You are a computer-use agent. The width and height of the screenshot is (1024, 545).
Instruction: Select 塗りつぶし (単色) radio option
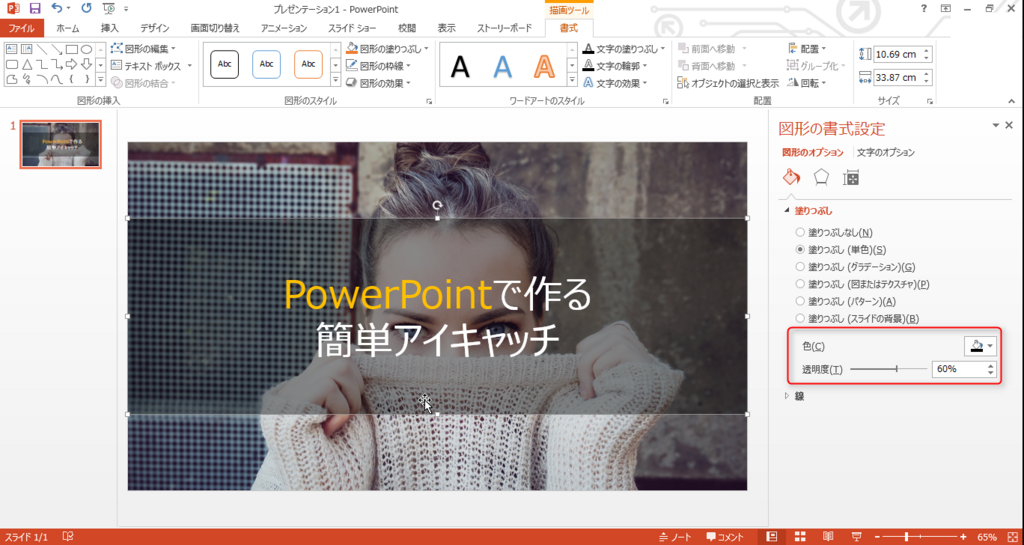pos(800,249)
